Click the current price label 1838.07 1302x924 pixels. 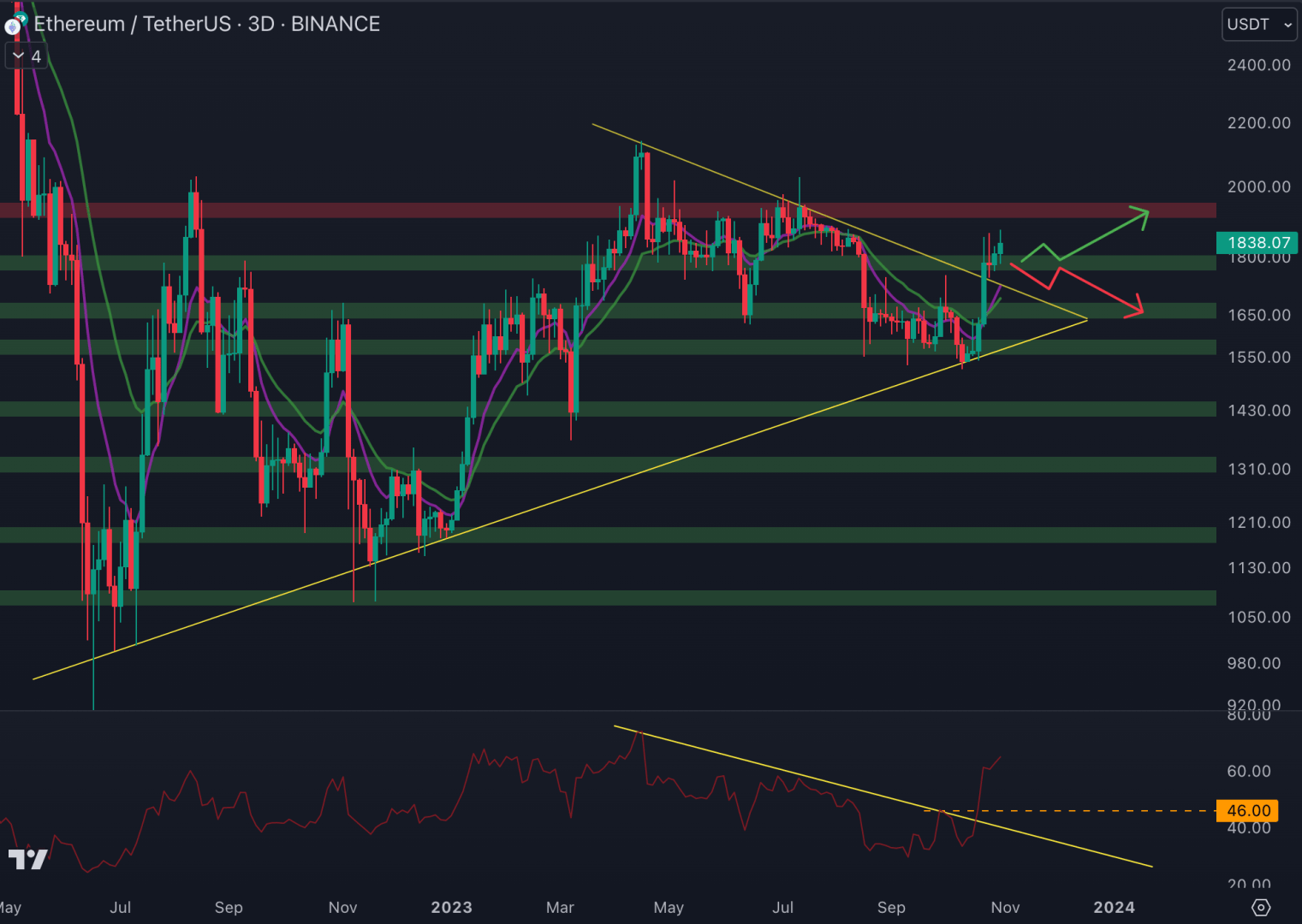click(1257, 243)
